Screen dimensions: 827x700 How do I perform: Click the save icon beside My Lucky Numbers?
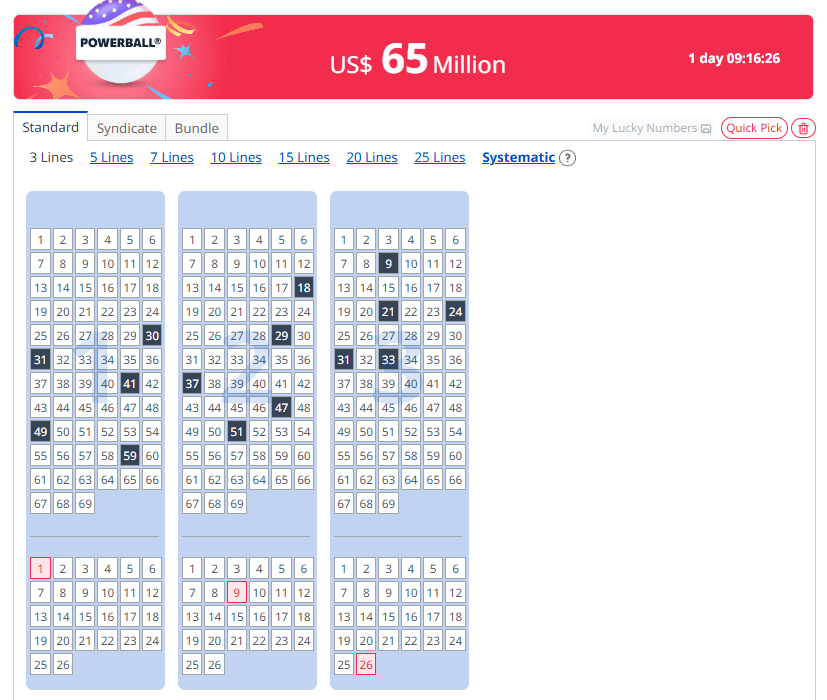click(x=706, y=128)
